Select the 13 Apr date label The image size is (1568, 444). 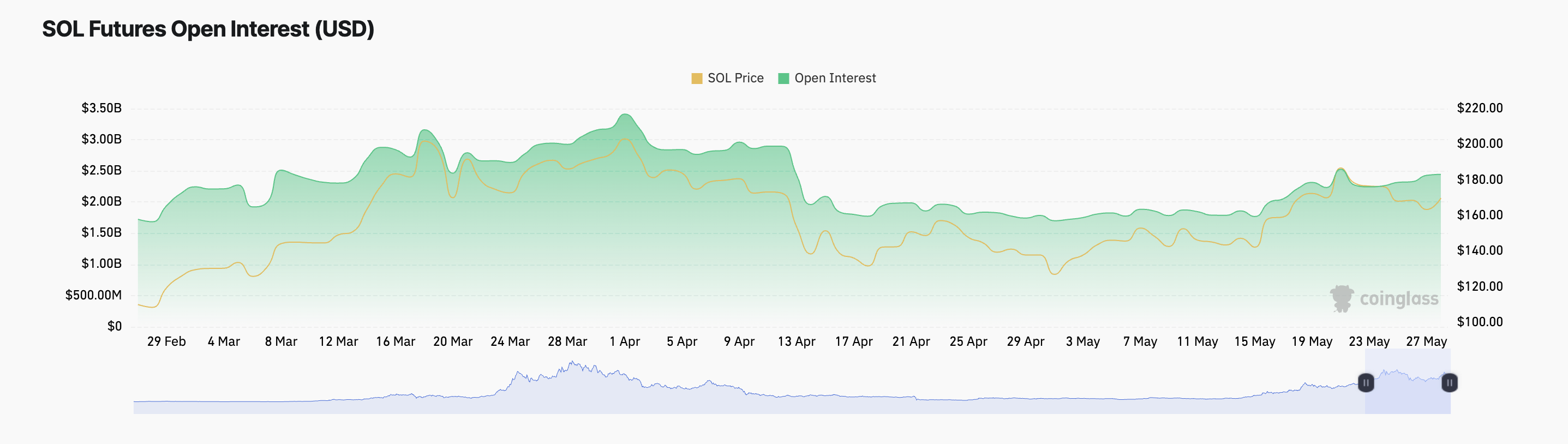(x=796, y=342)
